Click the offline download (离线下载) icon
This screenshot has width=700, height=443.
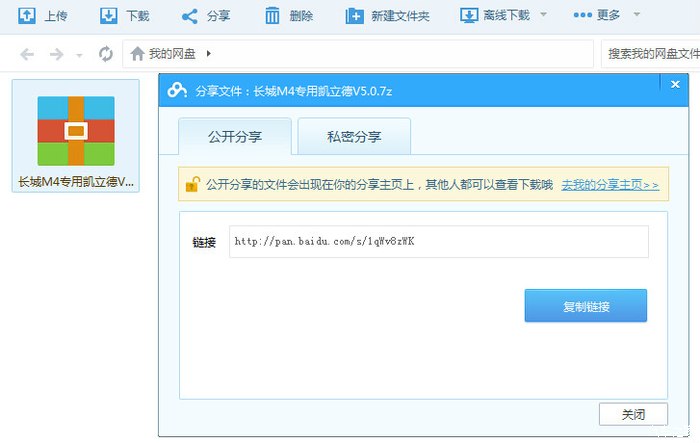point(468,15)
